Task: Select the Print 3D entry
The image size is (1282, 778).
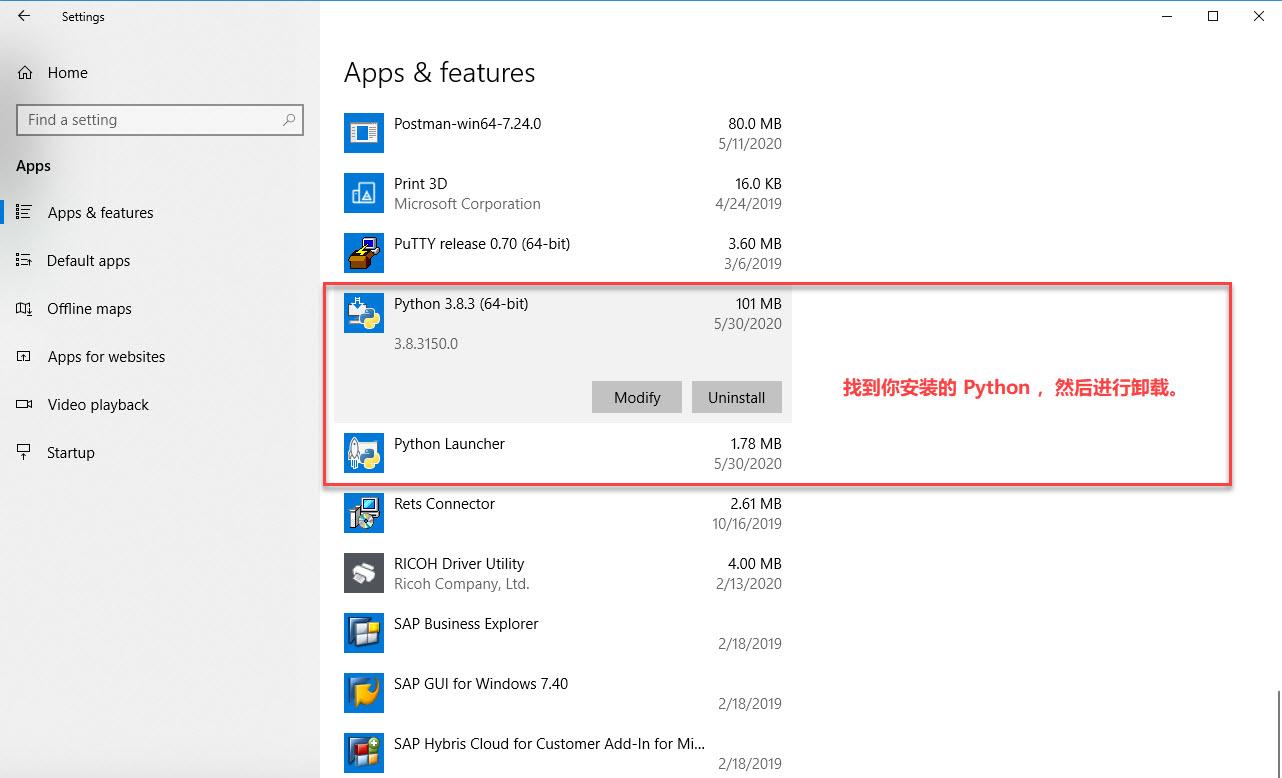Action: coord(563,193)
